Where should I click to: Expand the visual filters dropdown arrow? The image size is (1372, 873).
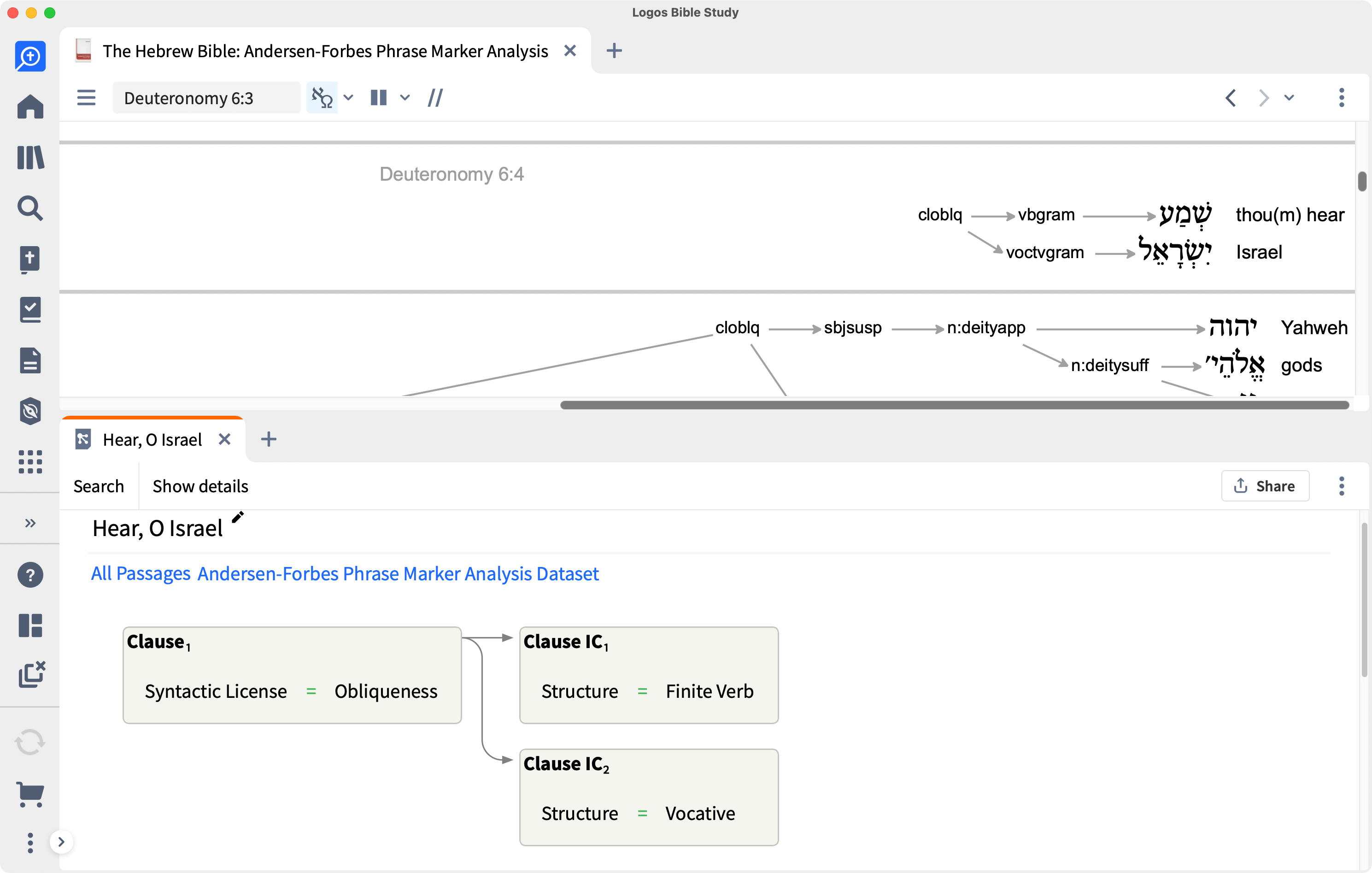click(x=349, y=98)
